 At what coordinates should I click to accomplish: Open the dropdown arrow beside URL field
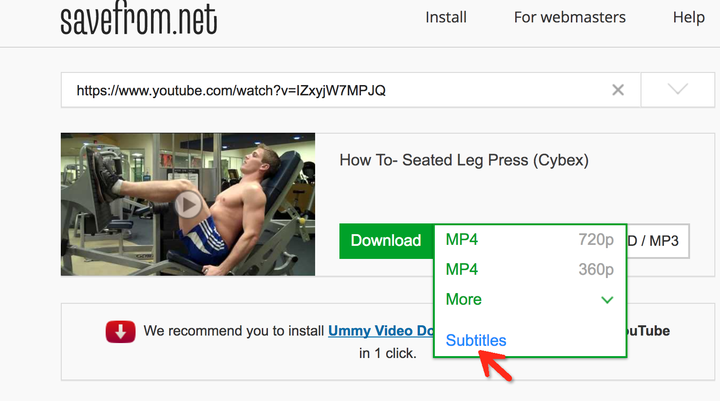coord(678,90)
